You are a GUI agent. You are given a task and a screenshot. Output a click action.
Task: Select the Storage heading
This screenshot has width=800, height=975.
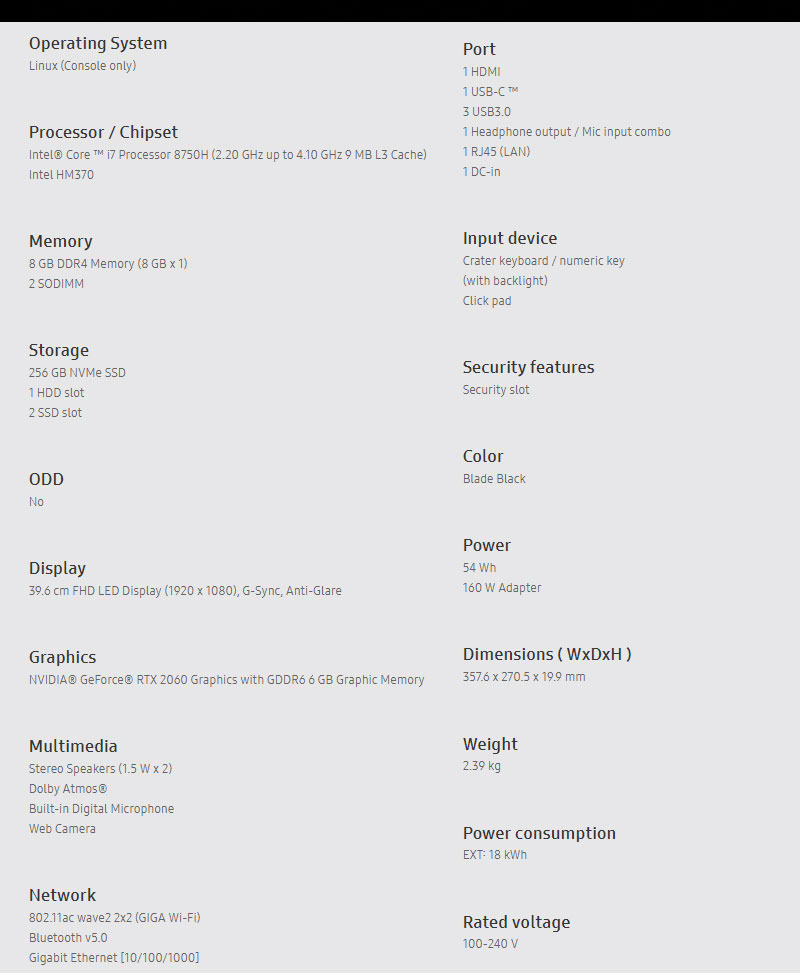click(59, 350)
